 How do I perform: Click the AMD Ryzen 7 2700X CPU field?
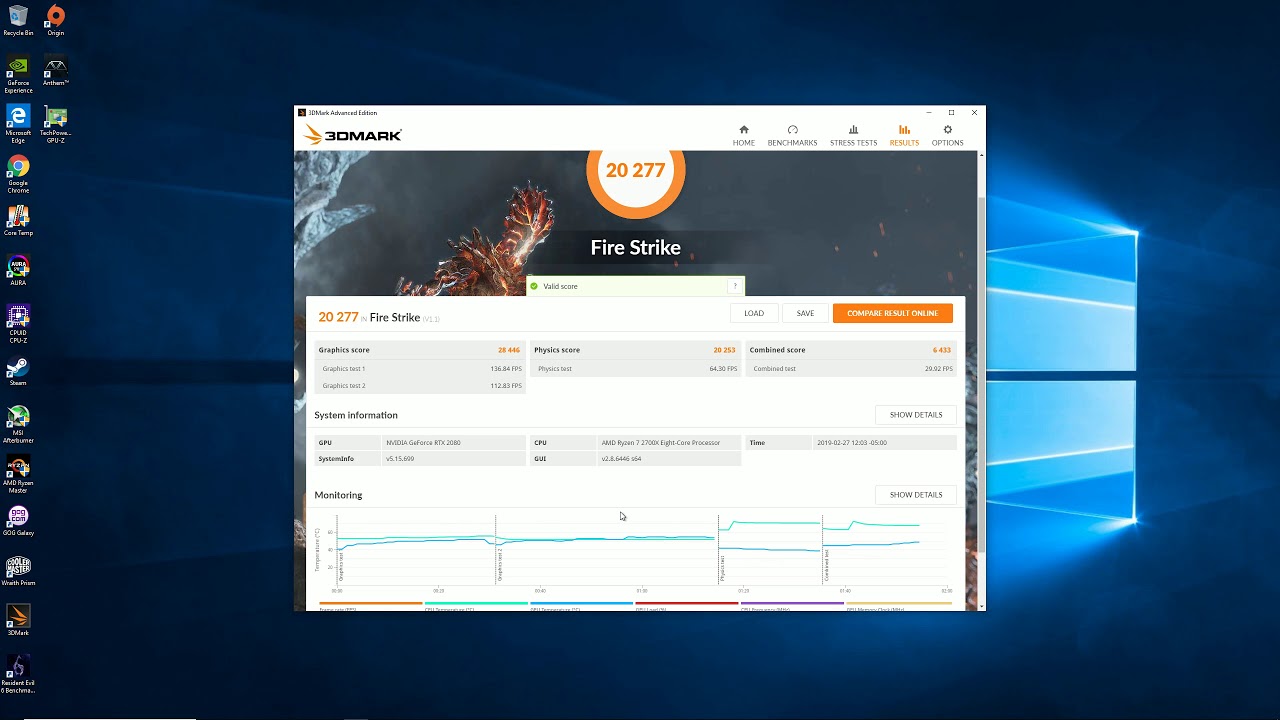(x=669, y=442)
